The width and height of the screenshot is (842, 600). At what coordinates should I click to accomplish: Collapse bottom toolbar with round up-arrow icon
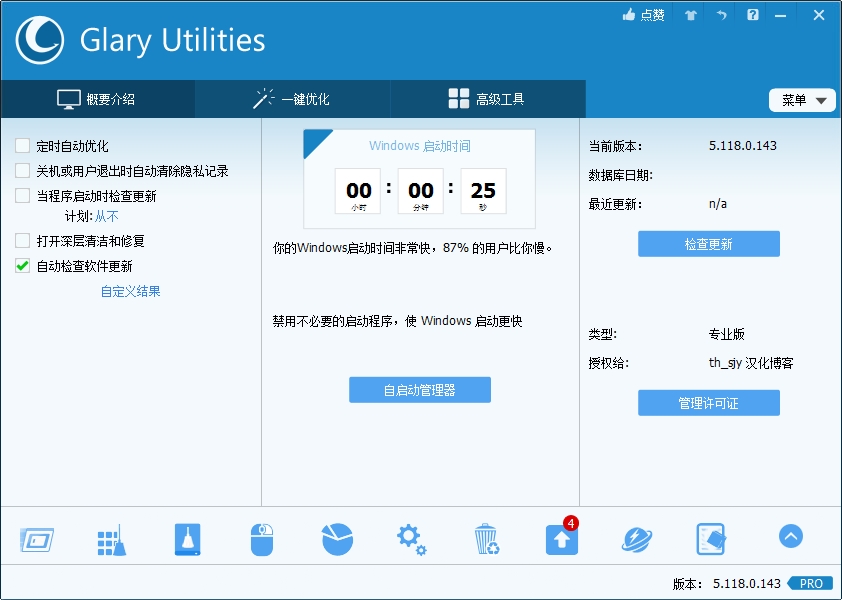(790, 536)
